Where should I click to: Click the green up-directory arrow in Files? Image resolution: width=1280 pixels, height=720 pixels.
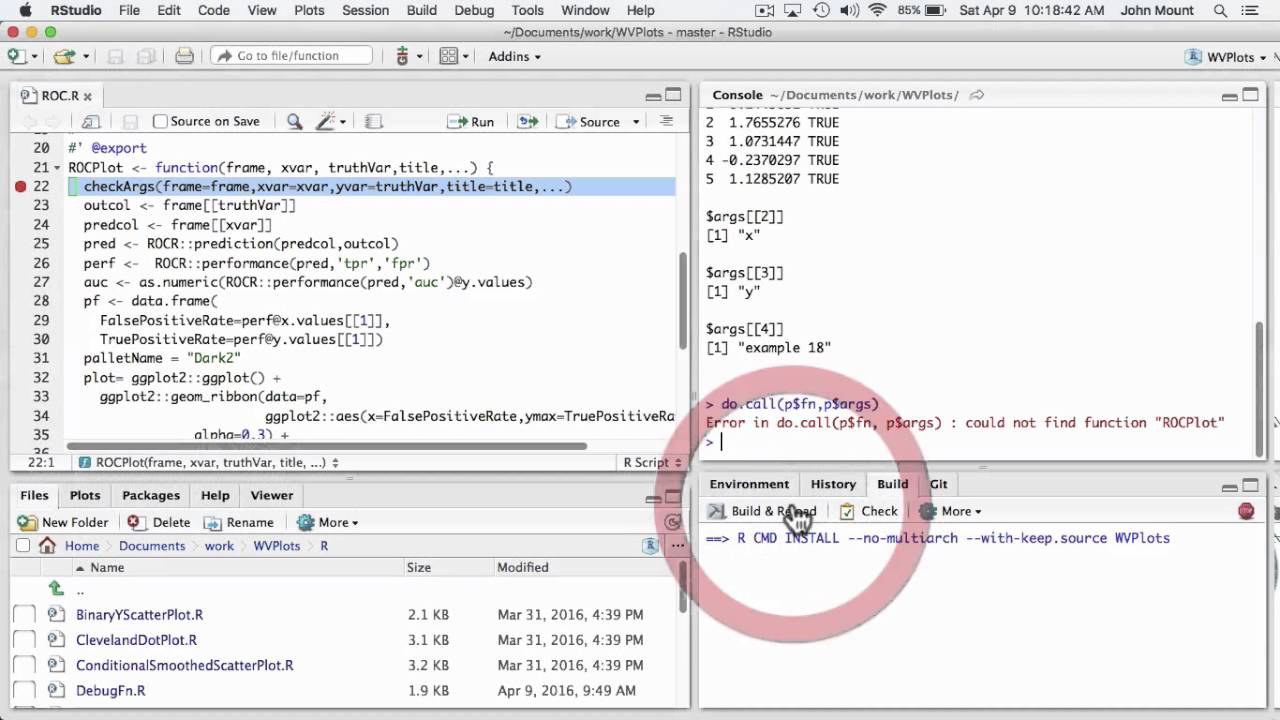point(56,589)
